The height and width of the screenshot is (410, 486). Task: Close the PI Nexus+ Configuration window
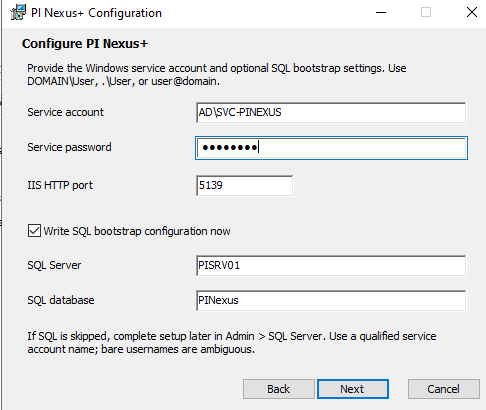(x=472, y=13)
